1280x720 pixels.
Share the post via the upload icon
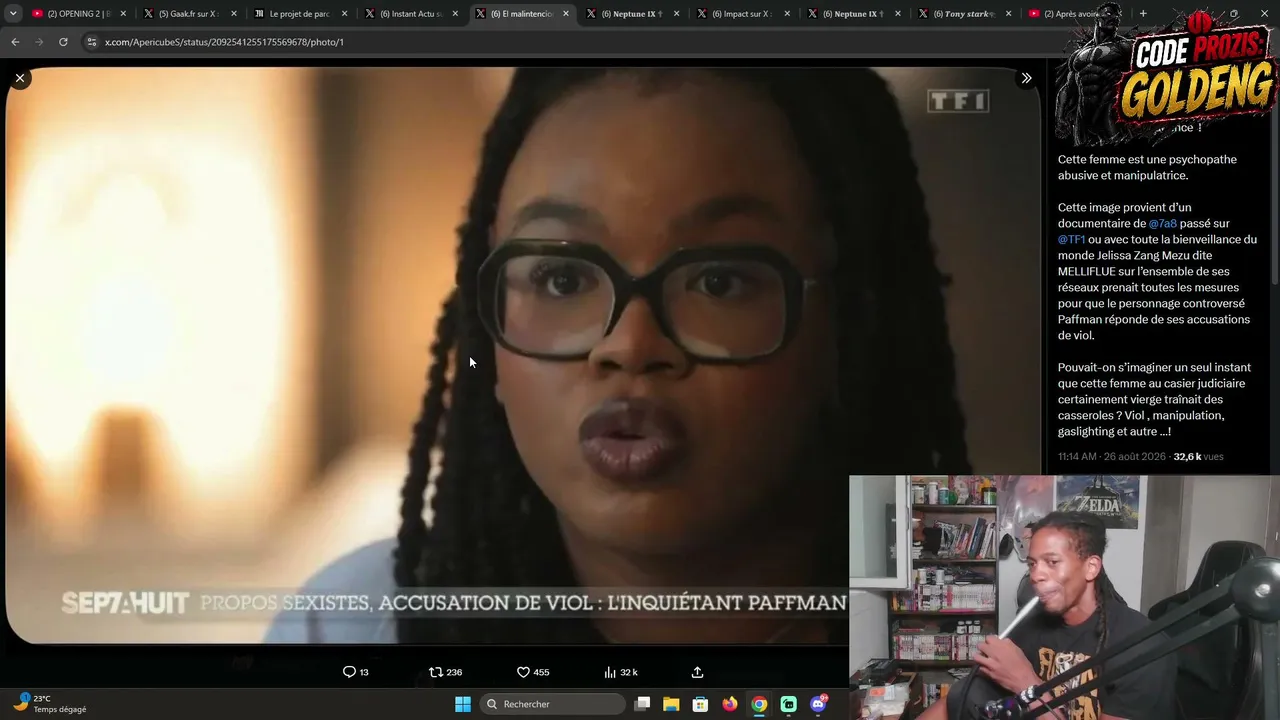(698, 672)
